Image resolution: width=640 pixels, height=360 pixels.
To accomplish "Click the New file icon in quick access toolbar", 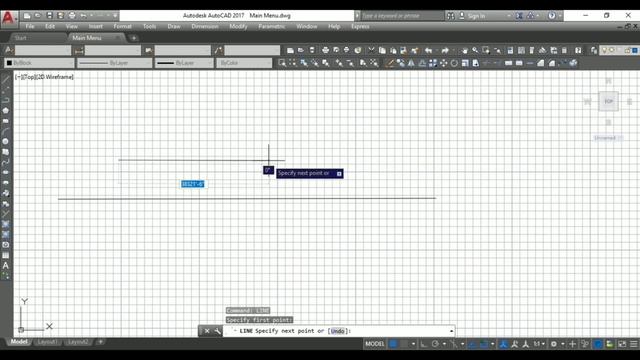I will tap(27, 16).
